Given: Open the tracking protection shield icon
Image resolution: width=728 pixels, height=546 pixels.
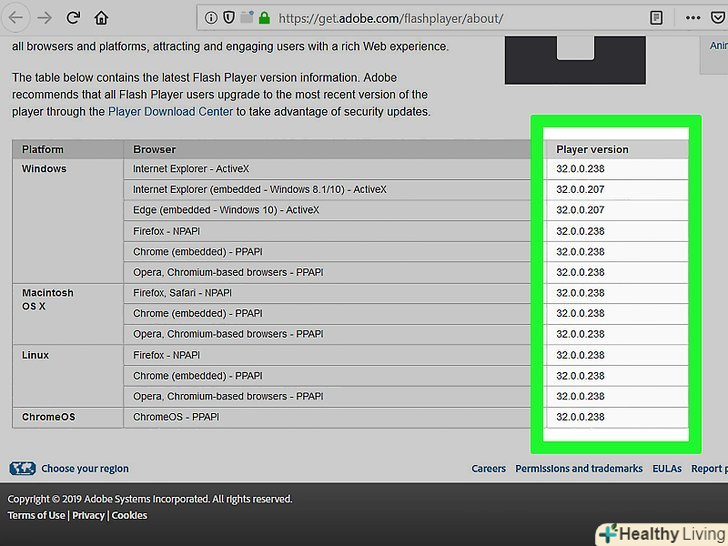Looking at the screenshot, I should click(229, 18).
